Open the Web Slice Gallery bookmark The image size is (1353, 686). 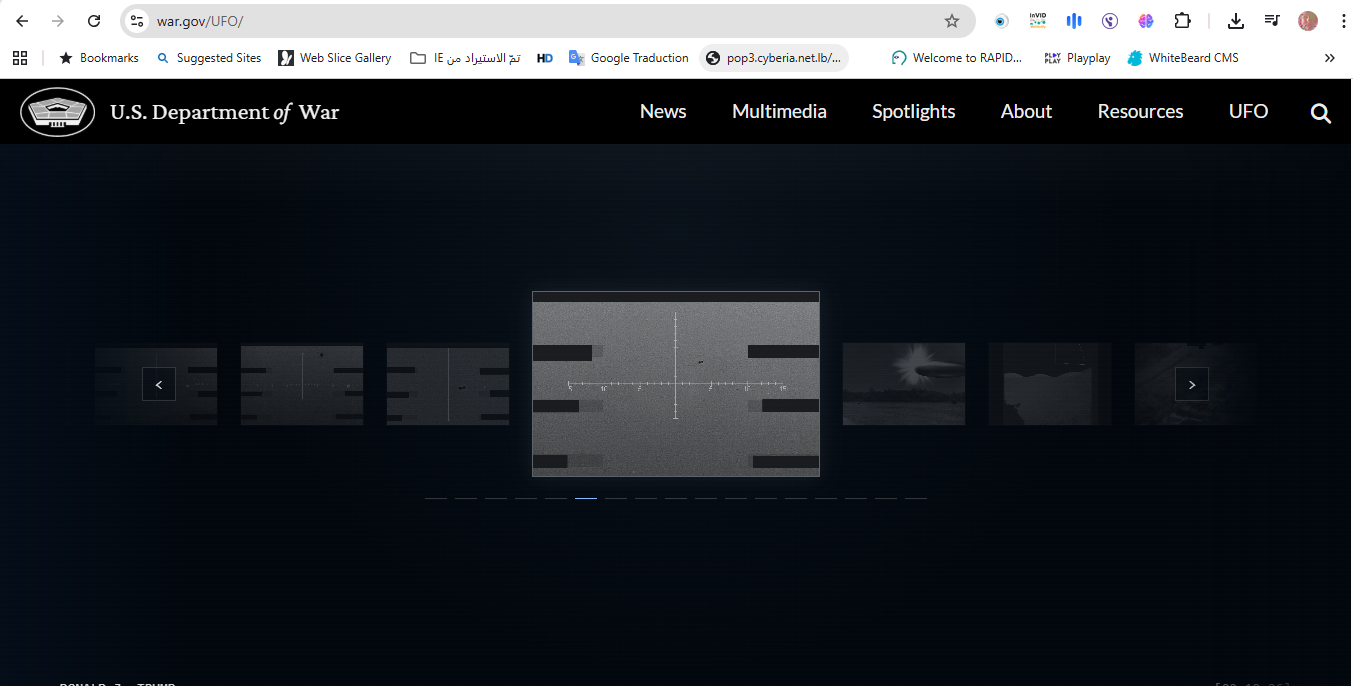coord(335,58)
